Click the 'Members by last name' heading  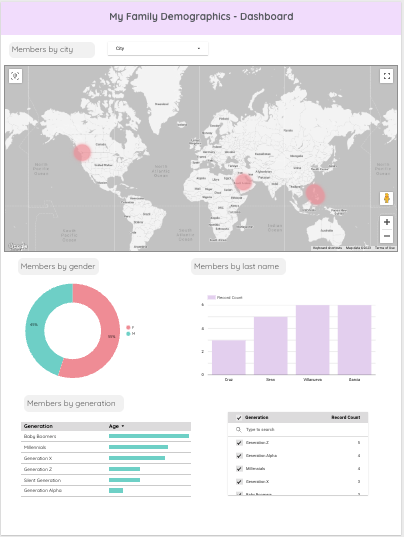pos(236,266)
